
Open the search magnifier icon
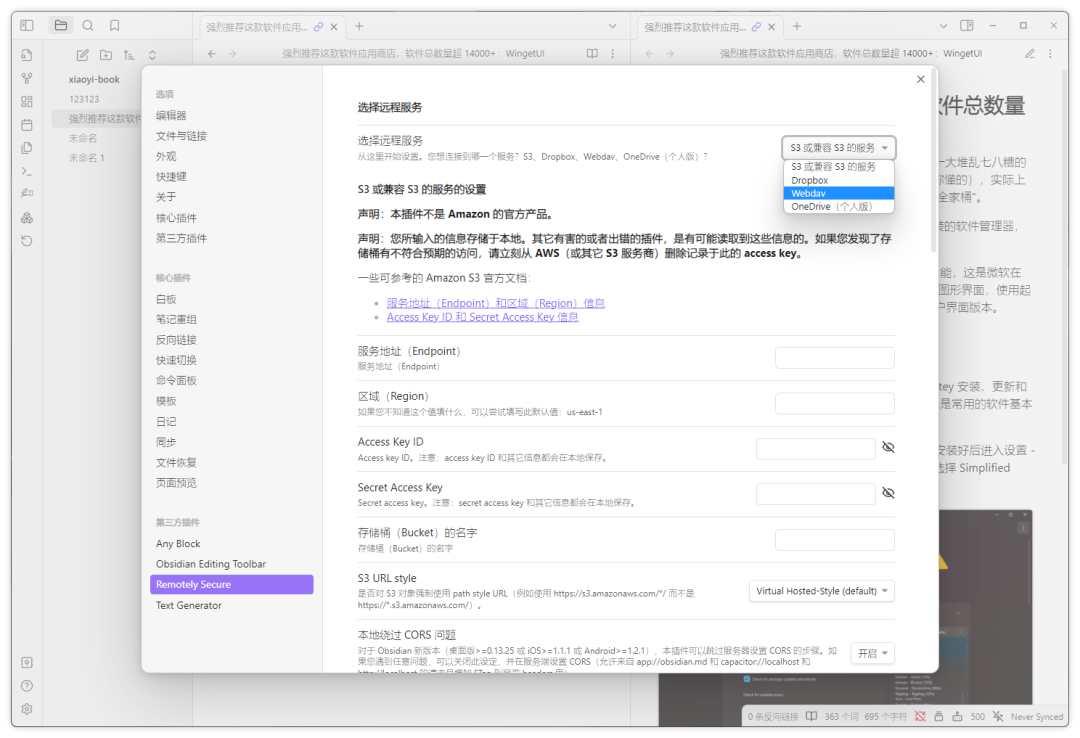point(87,25)
